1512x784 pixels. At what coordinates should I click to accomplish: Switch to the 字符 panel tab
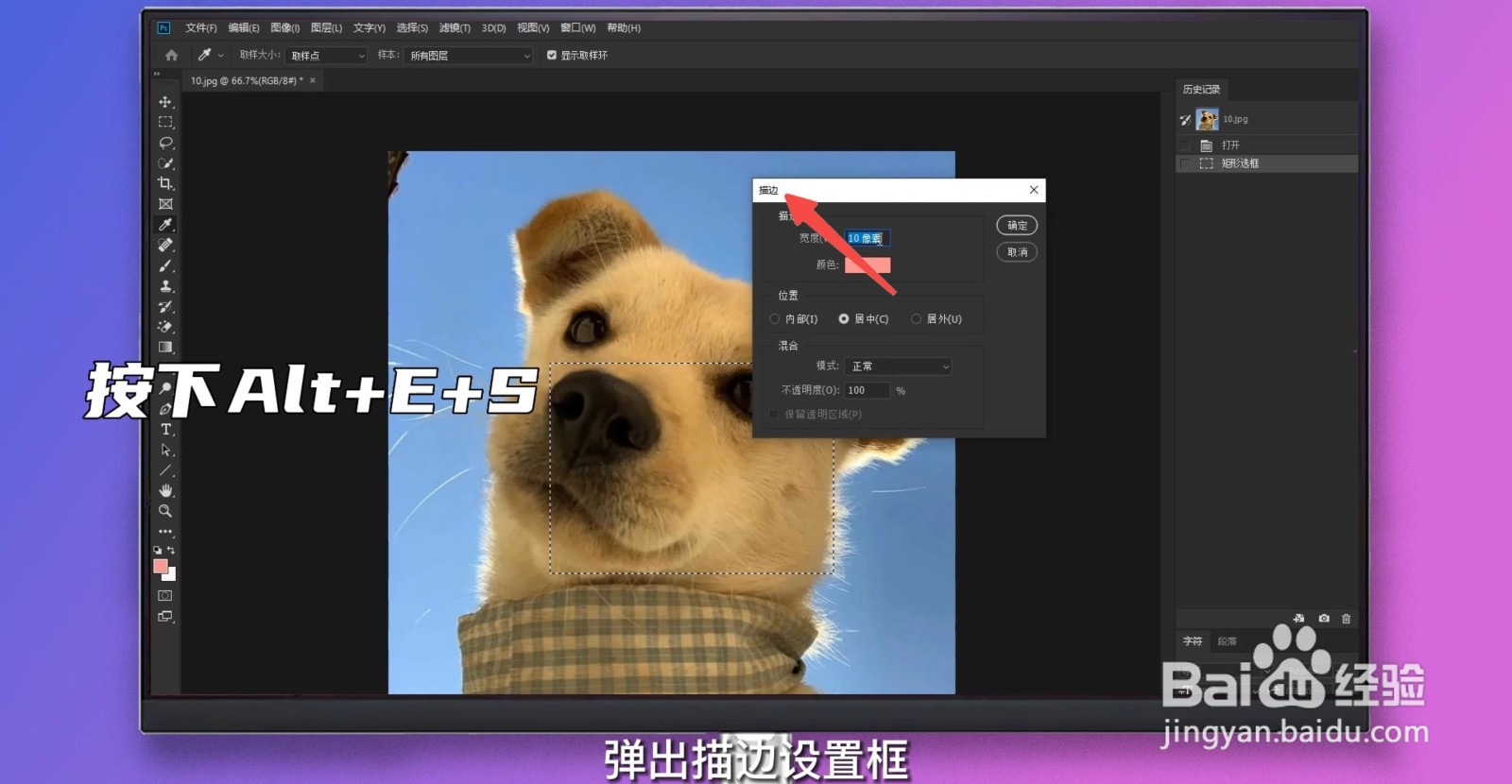(x=1193, y=641)
